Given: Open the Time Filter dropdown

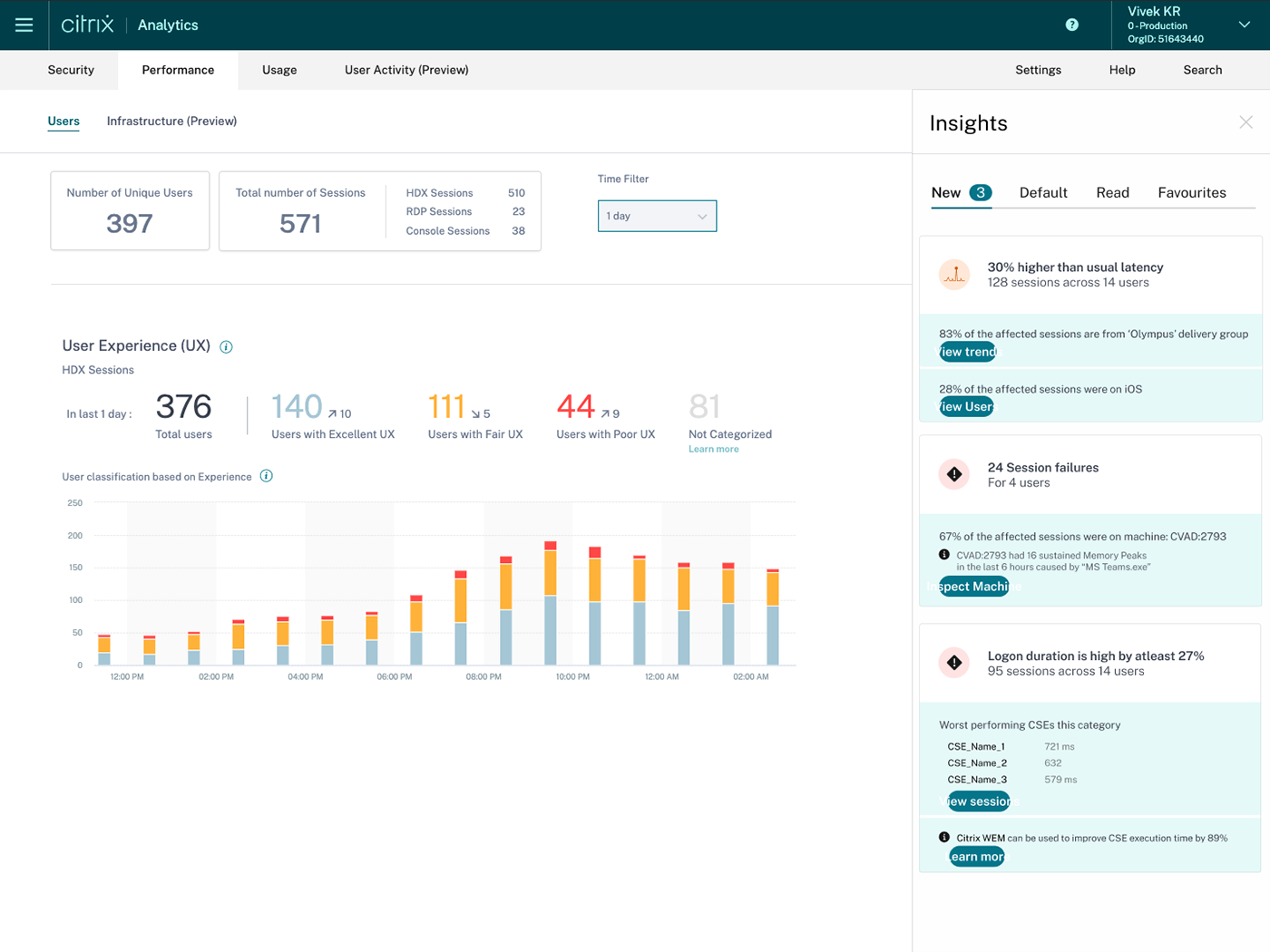Looking at the screenshot, I should point(657,216).
